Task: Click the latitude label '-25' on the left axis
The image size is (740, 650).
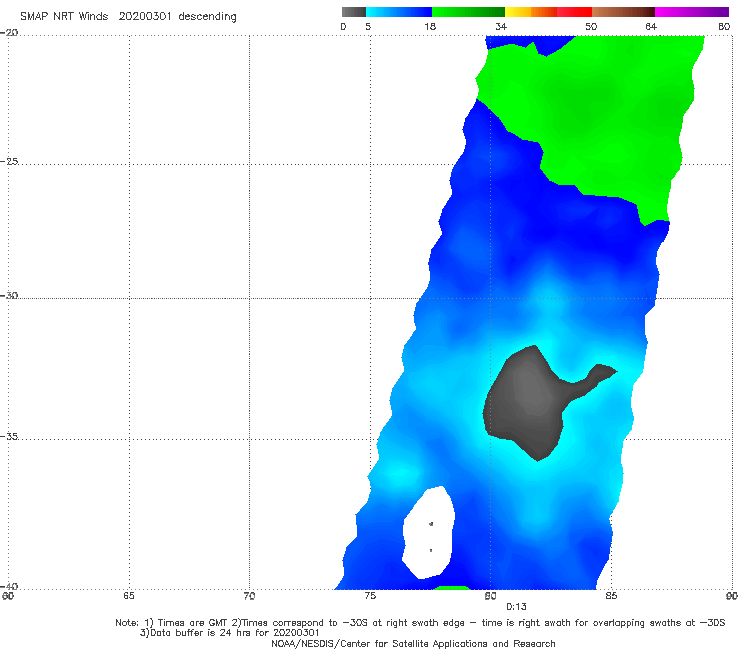Action: [9, 161]
